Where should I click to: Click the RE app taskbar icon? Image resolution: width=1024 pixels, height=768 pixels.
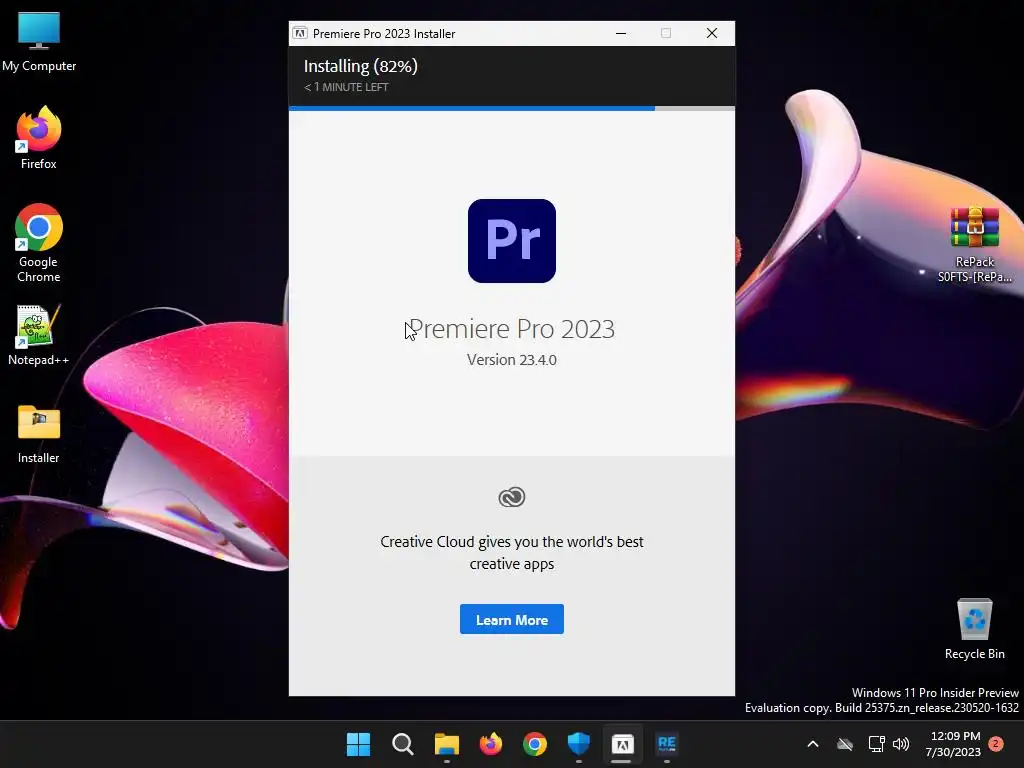[667, 744]
